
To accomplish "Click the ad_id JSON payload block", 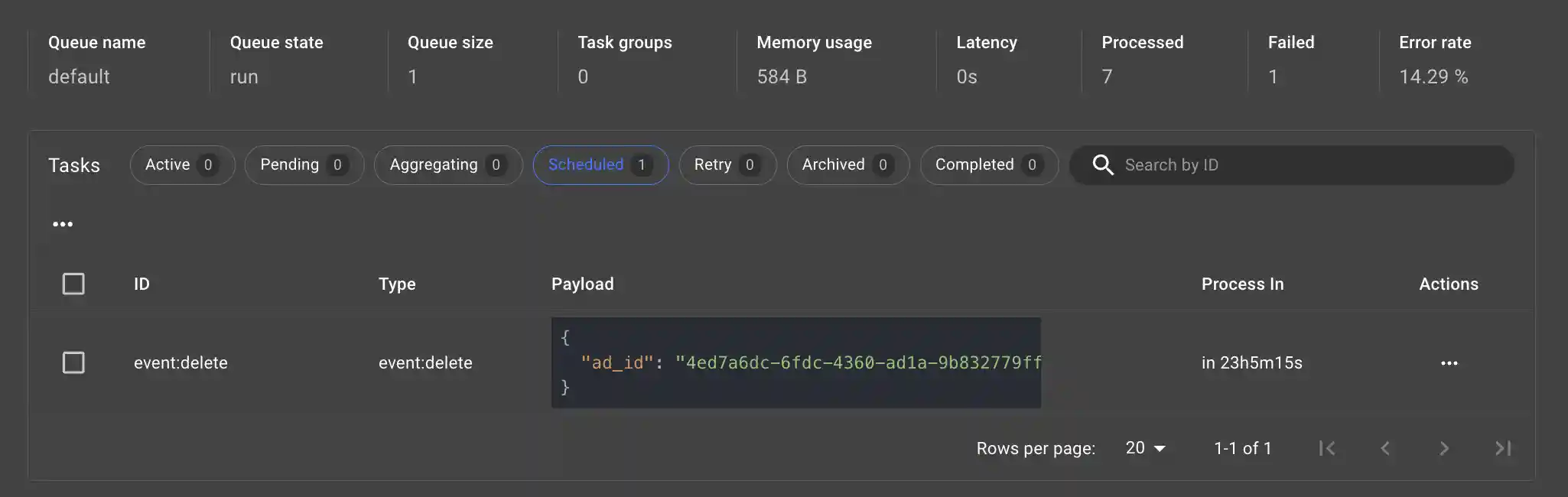I will pyautogui.click(x=795, y=362).
